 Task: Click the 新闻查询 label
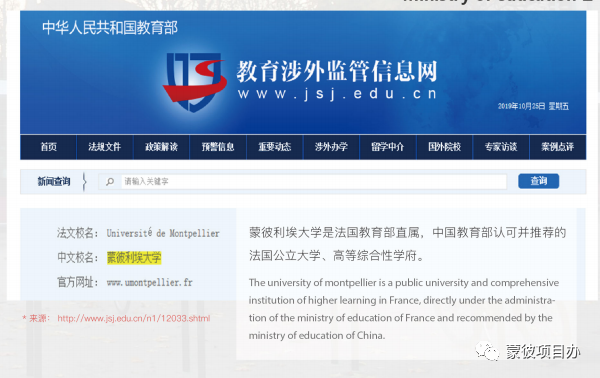(x=54, y=181)
